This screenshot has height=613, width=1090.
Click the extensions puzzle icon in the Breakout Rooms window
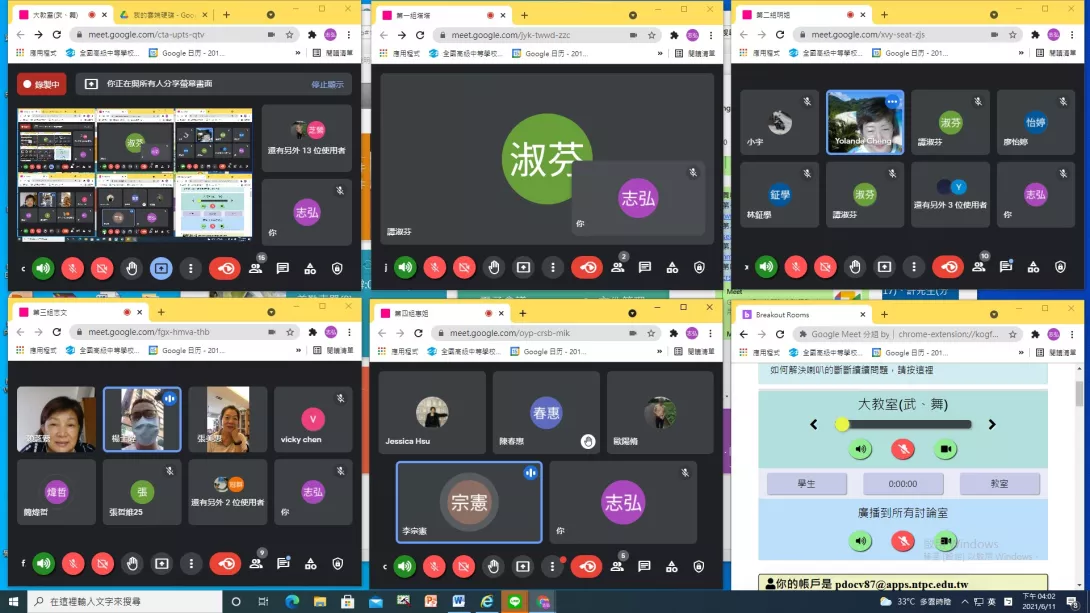pos(1035,334)
